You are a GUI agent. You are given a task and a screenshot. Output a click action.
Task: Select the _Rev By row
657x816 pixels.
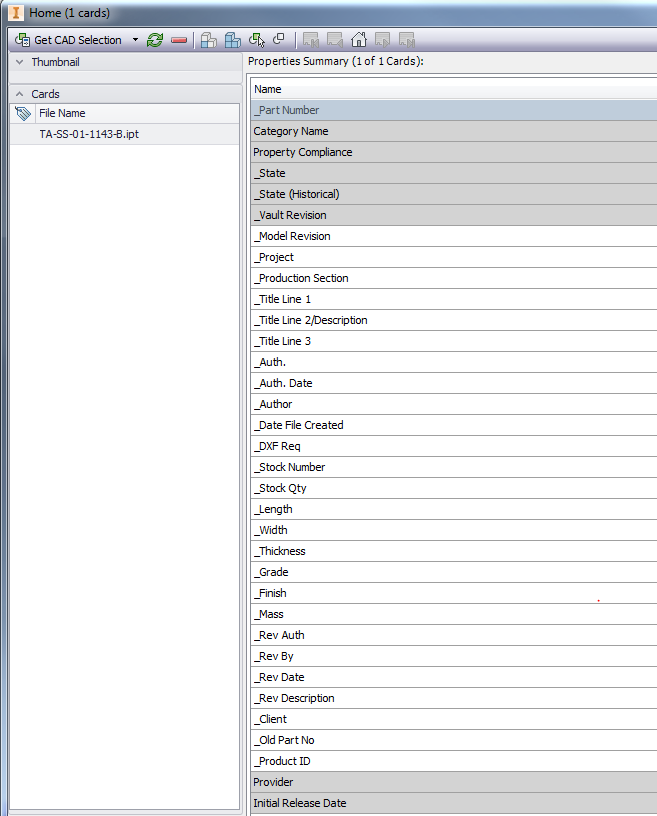(453, 656)
